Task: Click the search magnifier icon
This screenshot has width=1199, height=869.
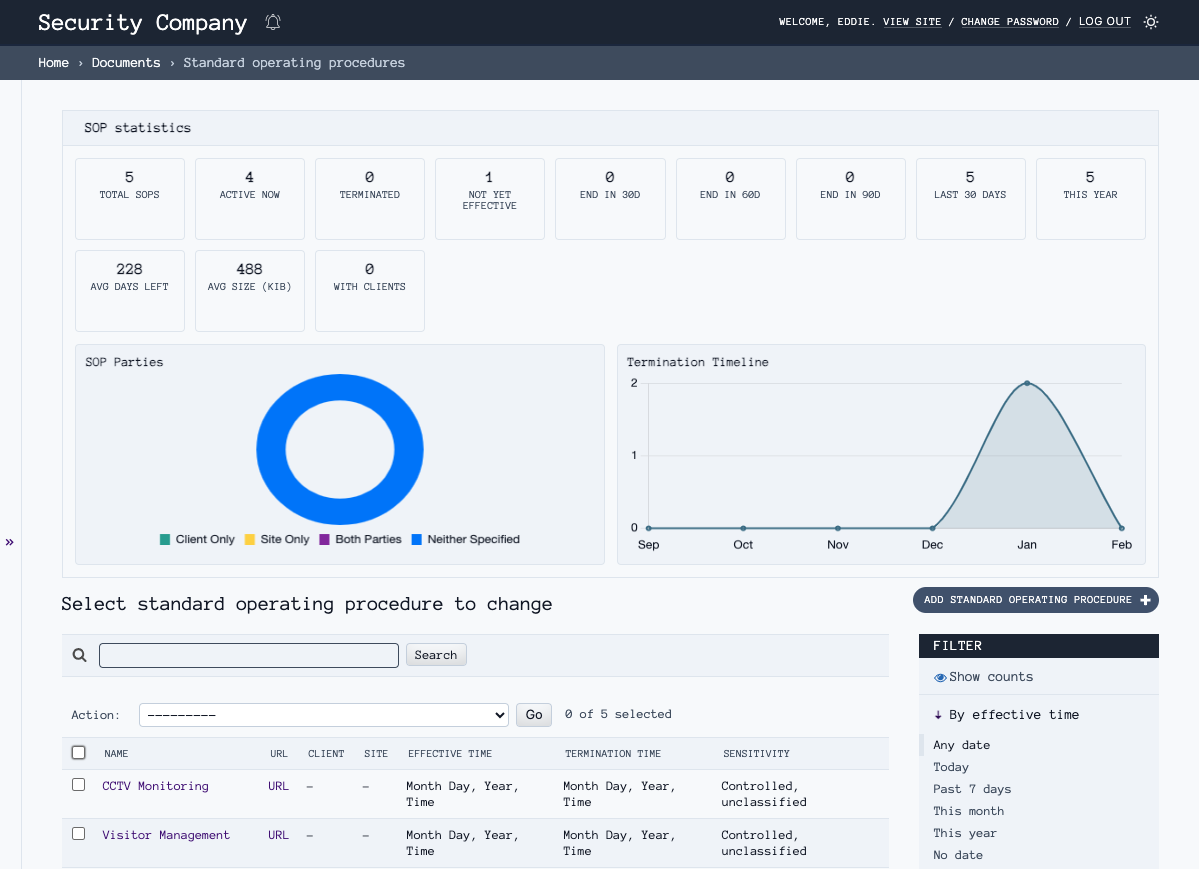Action: tap(80, 655)
